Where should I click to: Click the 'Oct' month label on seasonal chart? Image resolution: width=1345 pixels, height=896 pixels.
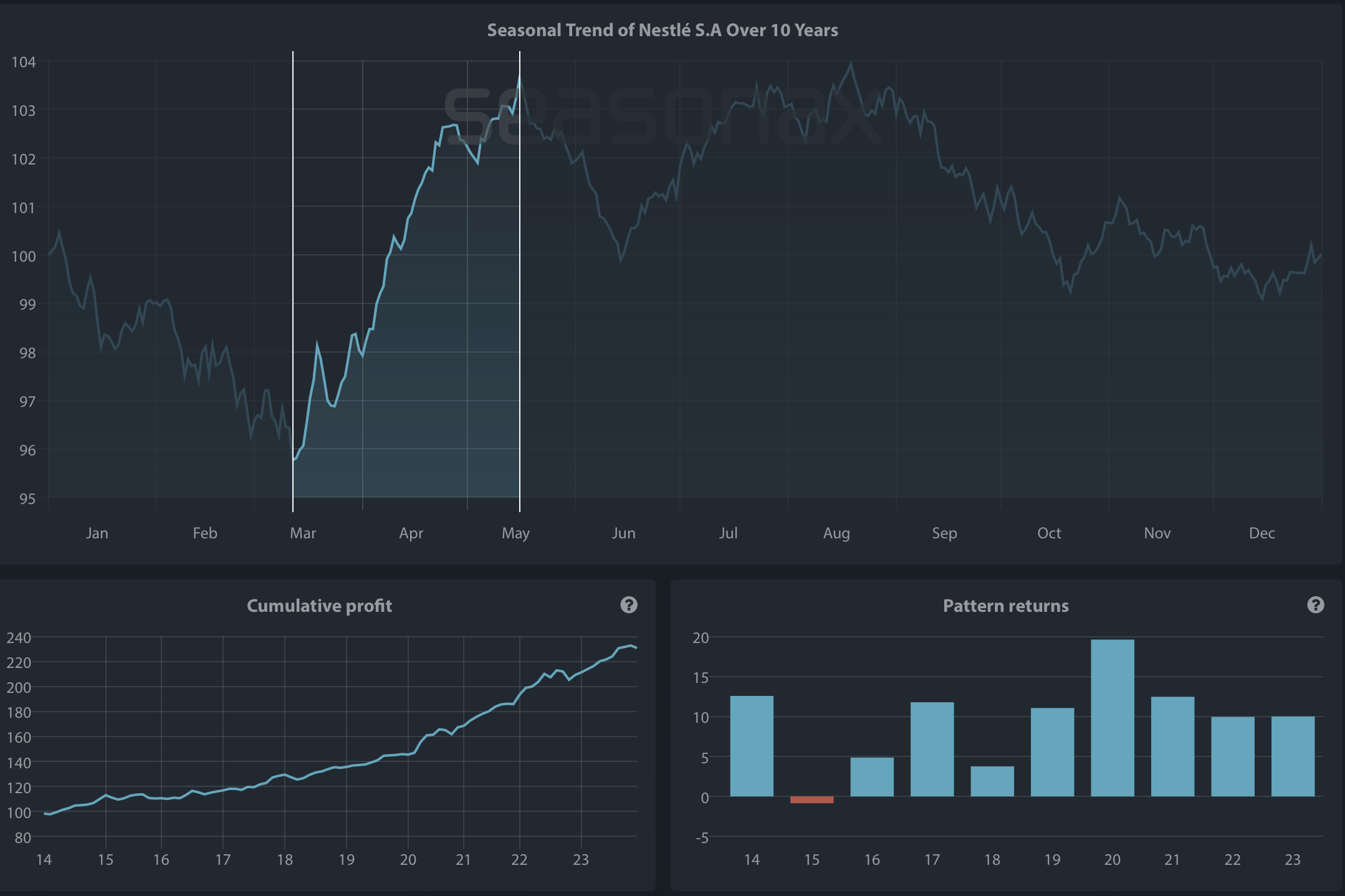(1049, 533)
